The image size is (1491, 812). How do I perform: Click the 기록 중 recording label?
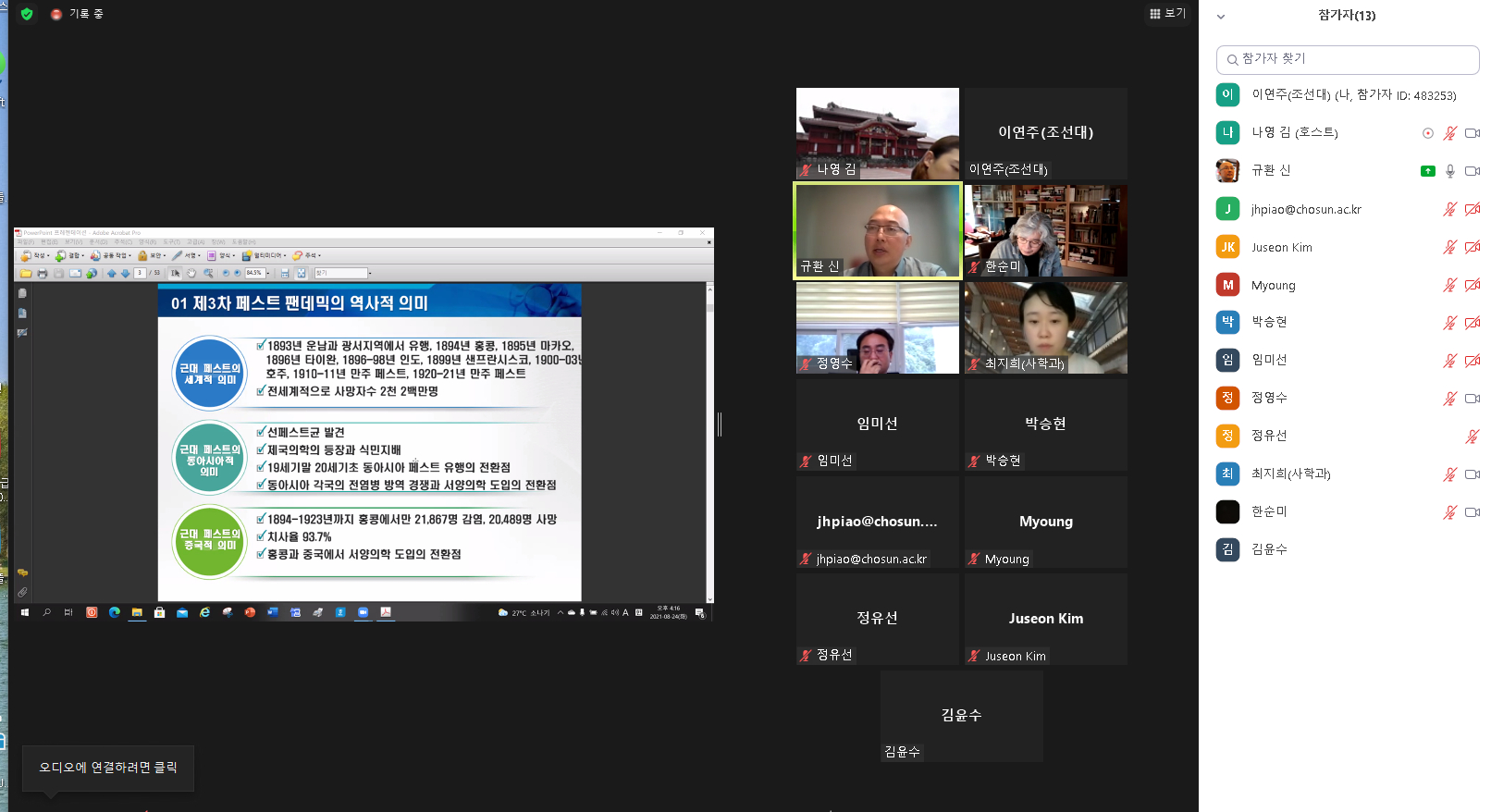pos(86,14)
